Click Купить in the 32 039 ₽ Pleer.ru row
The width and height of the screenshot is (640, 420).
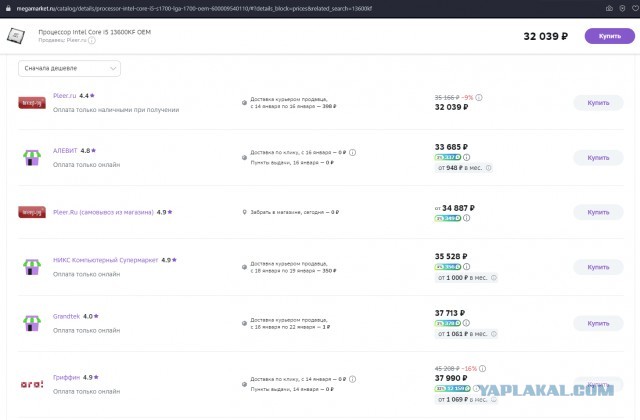tap(598, 103)
